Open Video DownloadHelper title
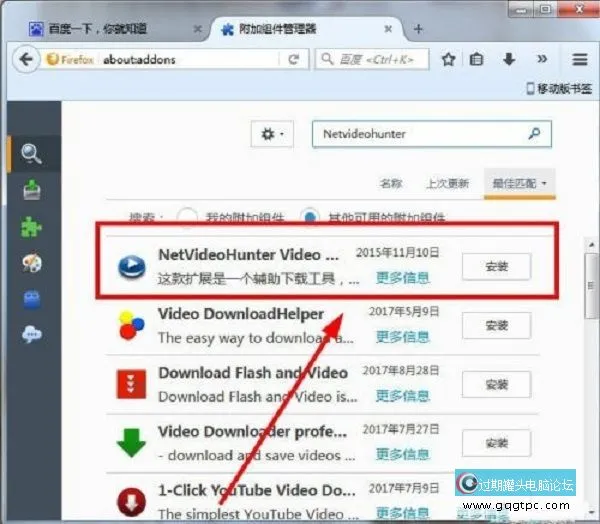600x524 pixels. coord(241,314)
